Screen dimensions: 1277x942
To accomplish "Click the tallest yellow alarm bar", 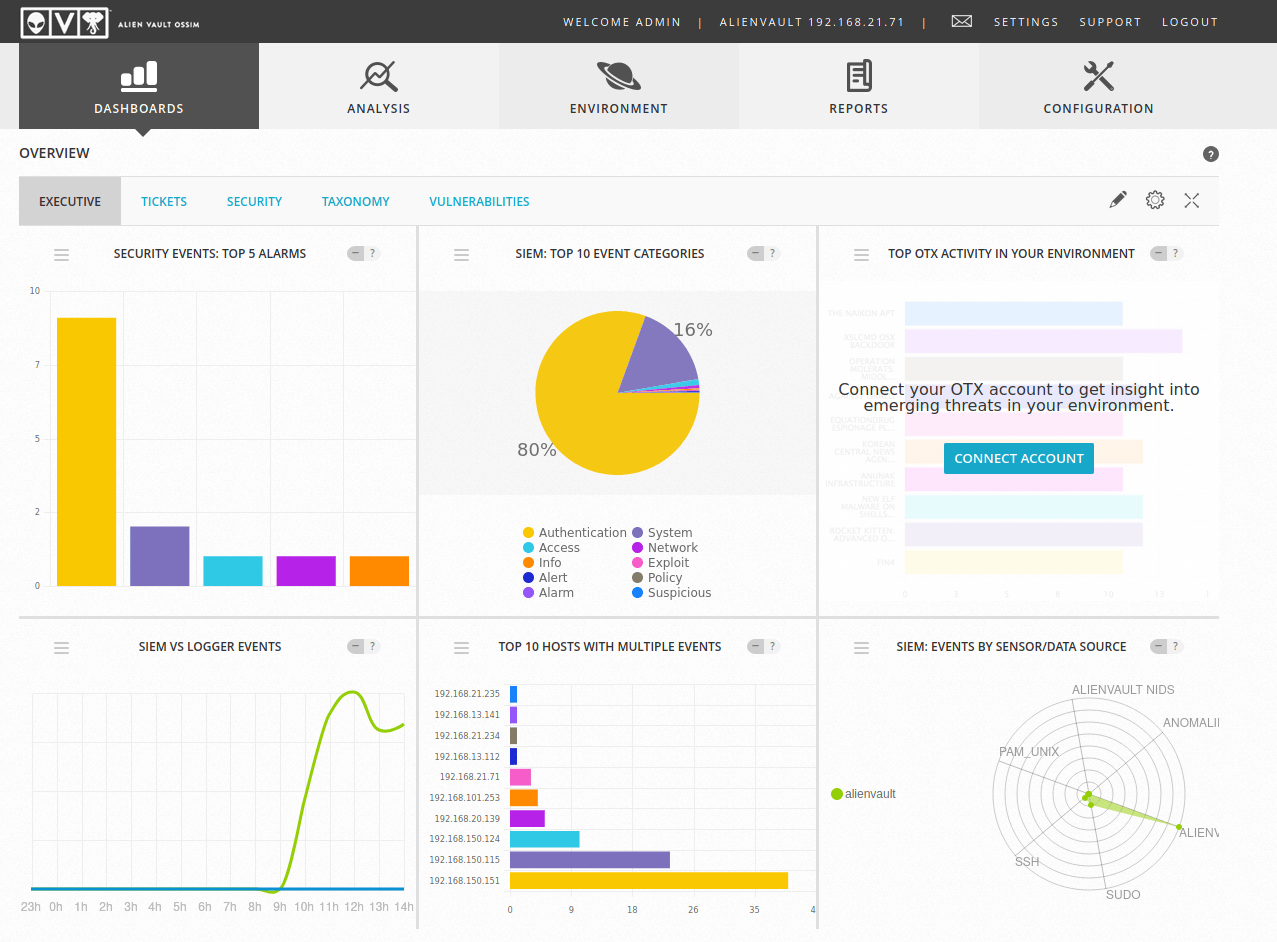I will (86, 452).
